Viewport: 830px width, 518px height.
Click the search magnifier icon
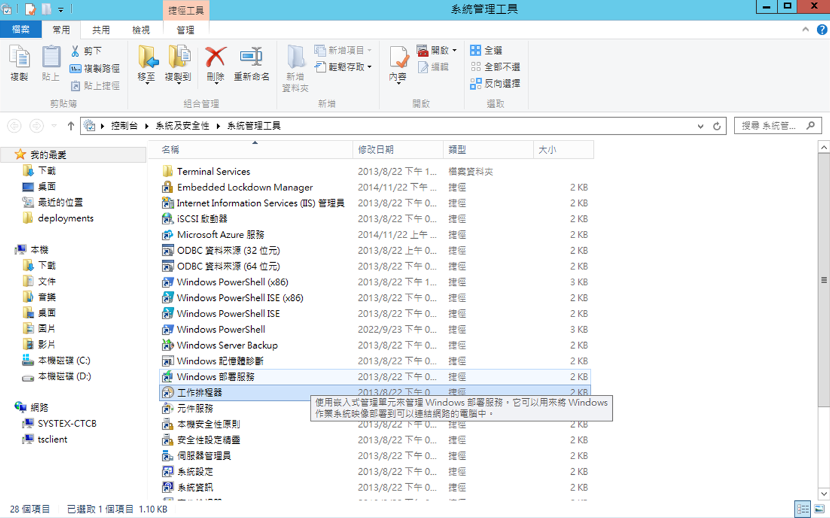[x=810, y=125]
